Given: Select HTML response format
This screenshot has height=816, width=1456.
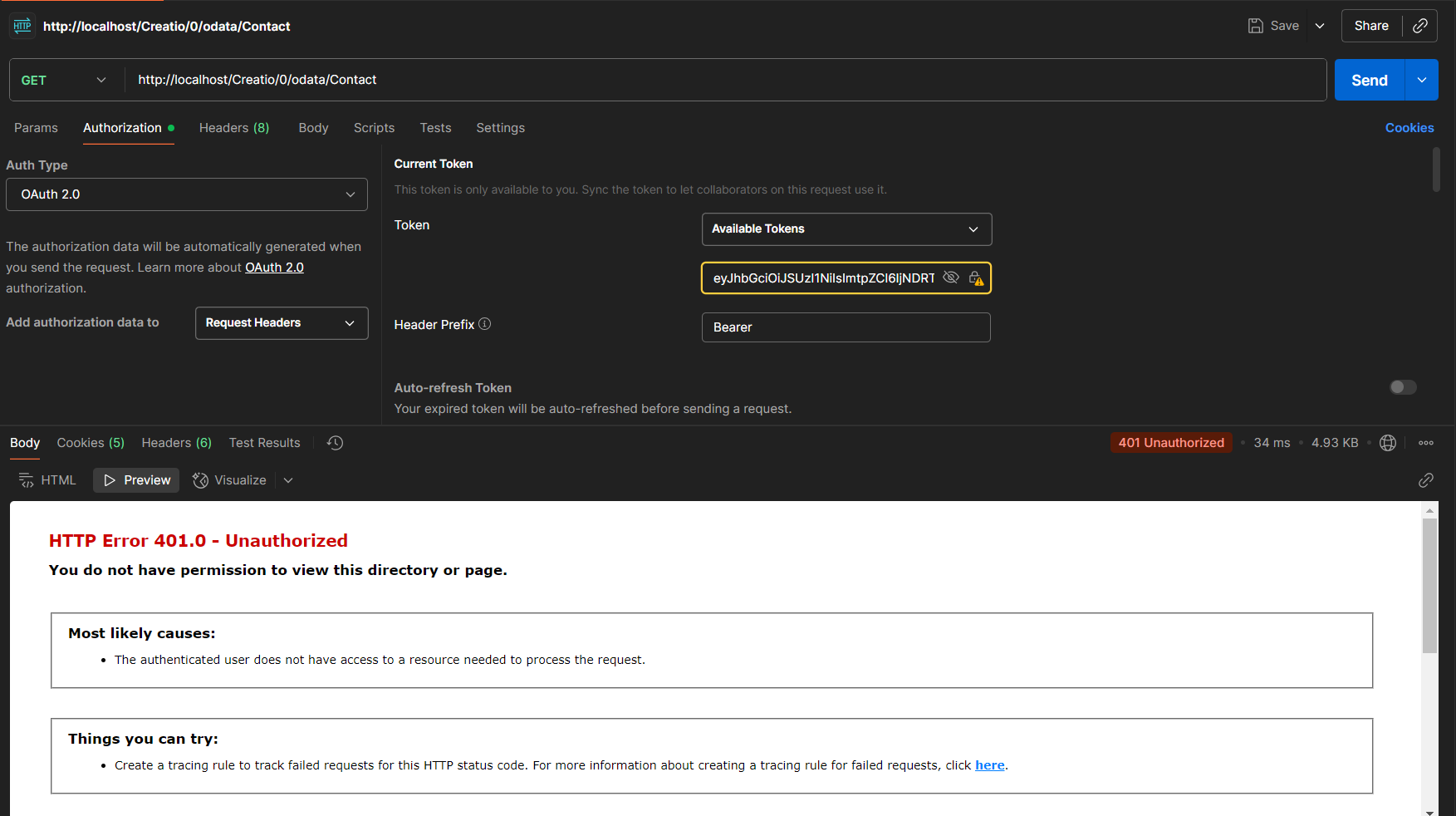Looking at the screenshot, I should point(47,480).
